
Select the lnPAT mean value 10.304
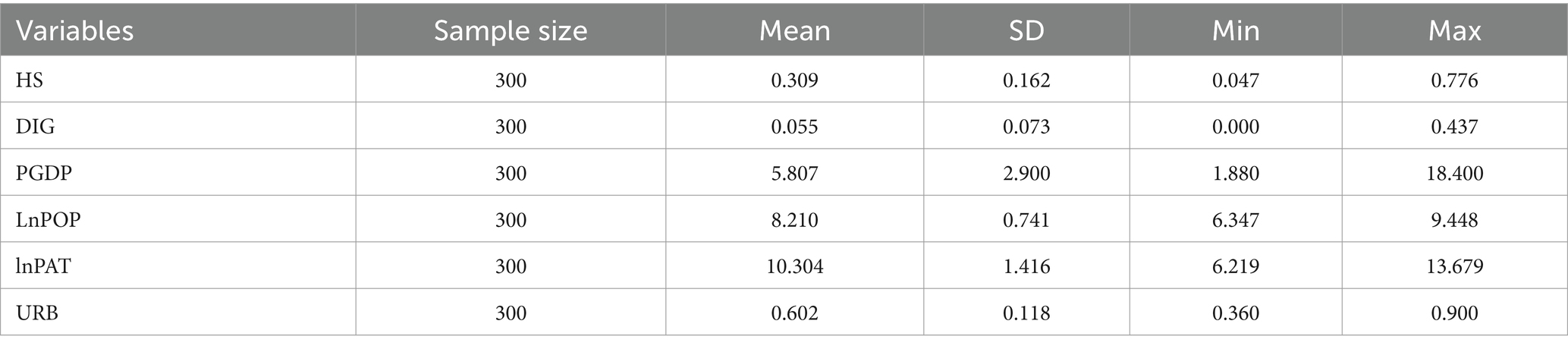coord(794,266)
